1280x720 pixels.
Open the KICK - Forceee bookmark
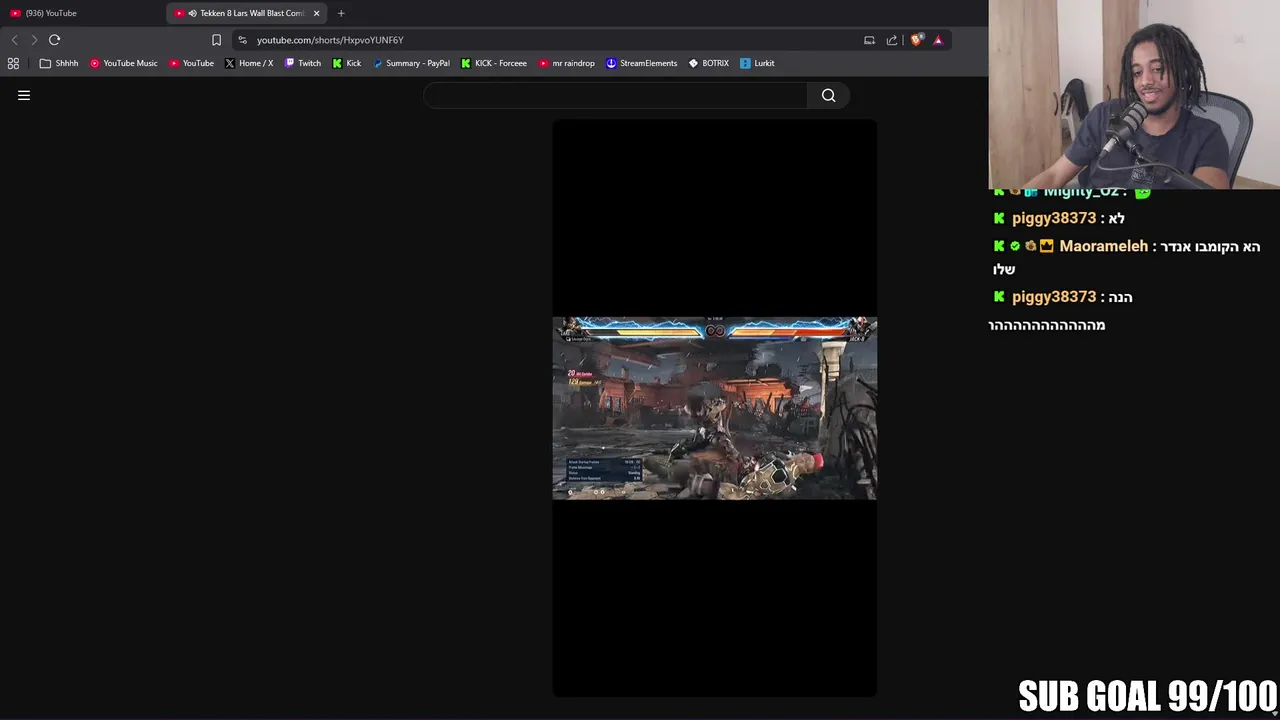[x=494, y=63]
